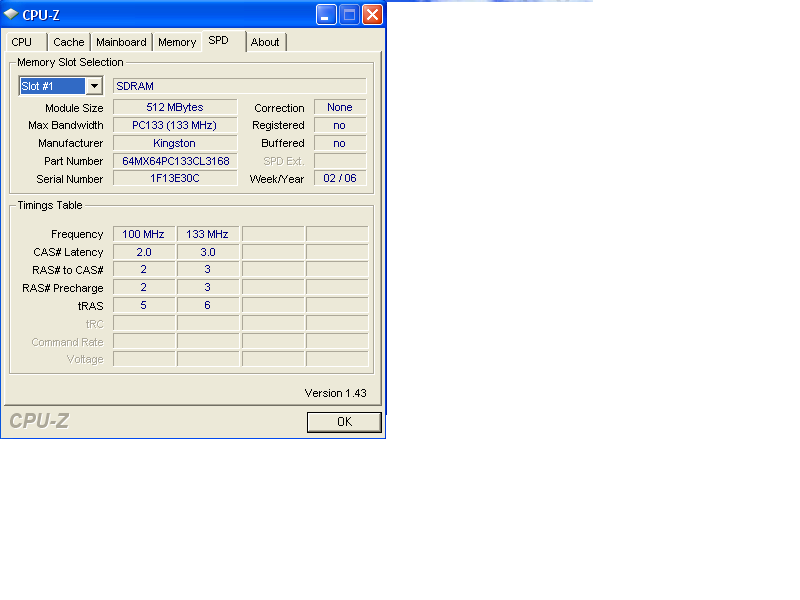Click the Max Bandwidth label
Viewport: 800px width, 600px height.
coord(66,126)
